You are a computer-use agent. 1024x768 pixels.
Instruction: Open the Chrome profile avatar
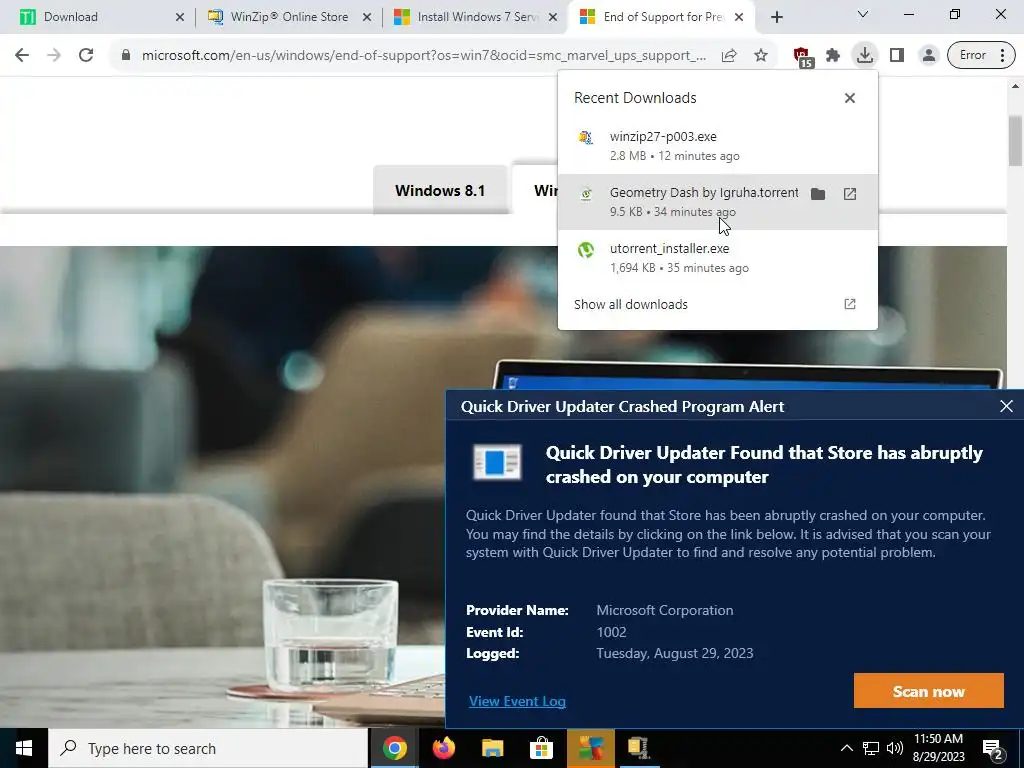pyautogui.click(x=928, y=56)
